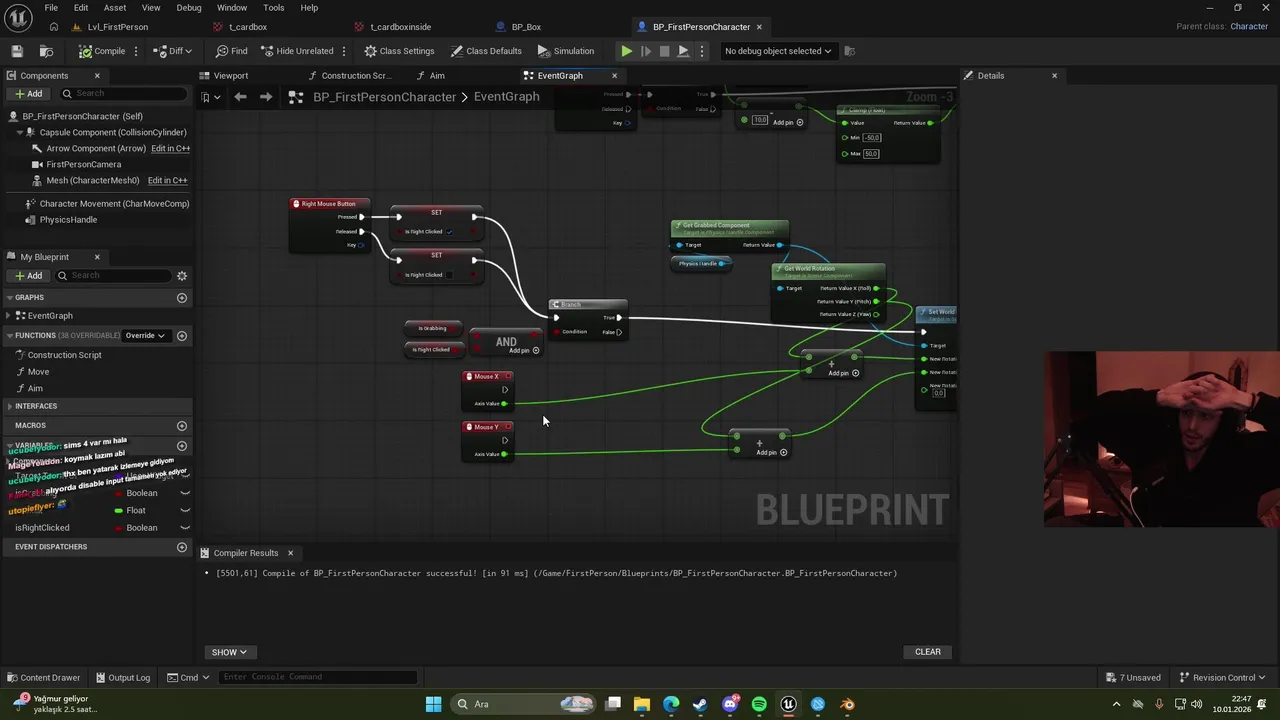Screen dimensions: 1280x720
Task: Toggle visibility eye for Float variable
Action: pos(185,511)
